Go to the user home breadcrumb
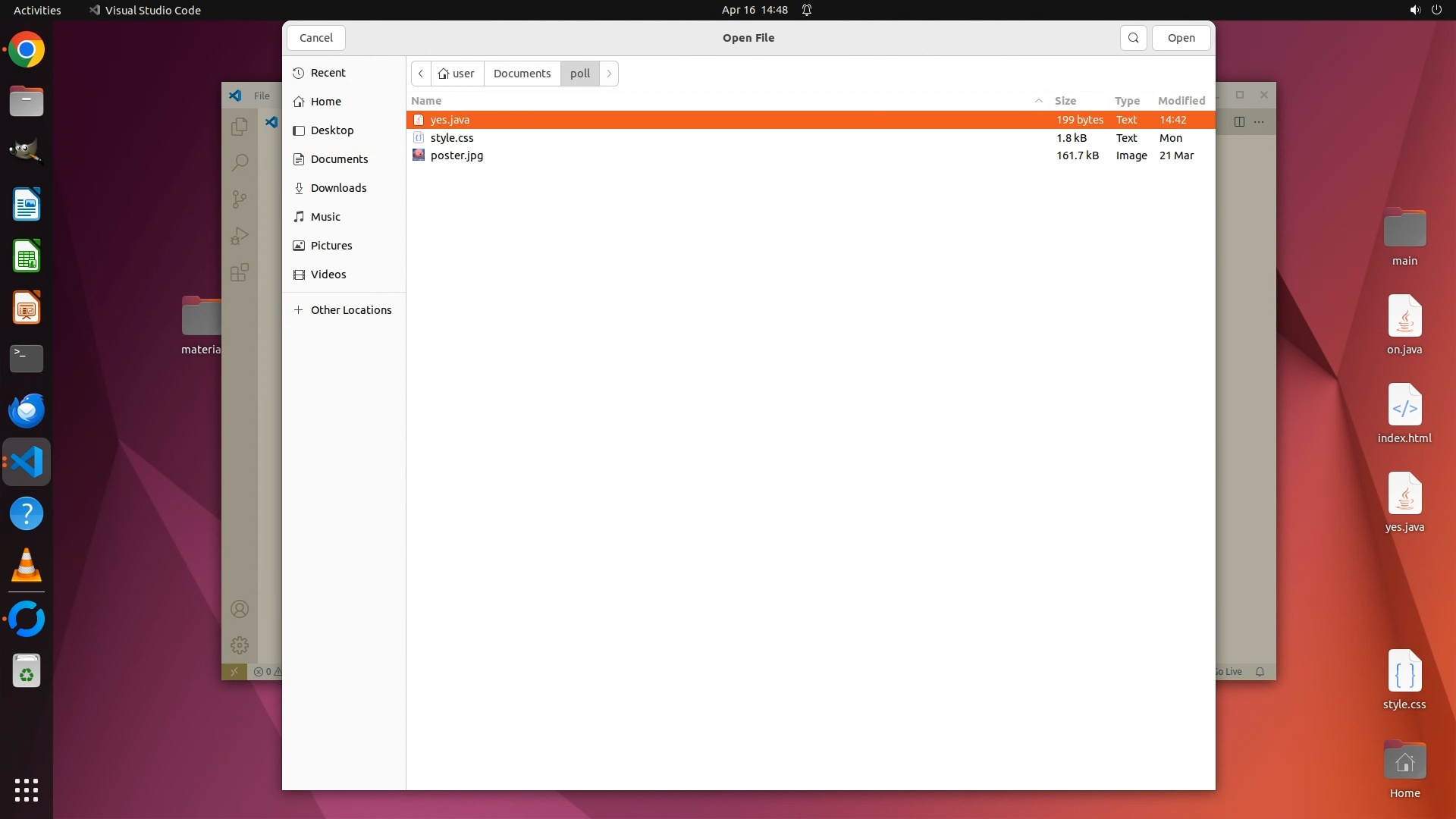 [457, 74]
